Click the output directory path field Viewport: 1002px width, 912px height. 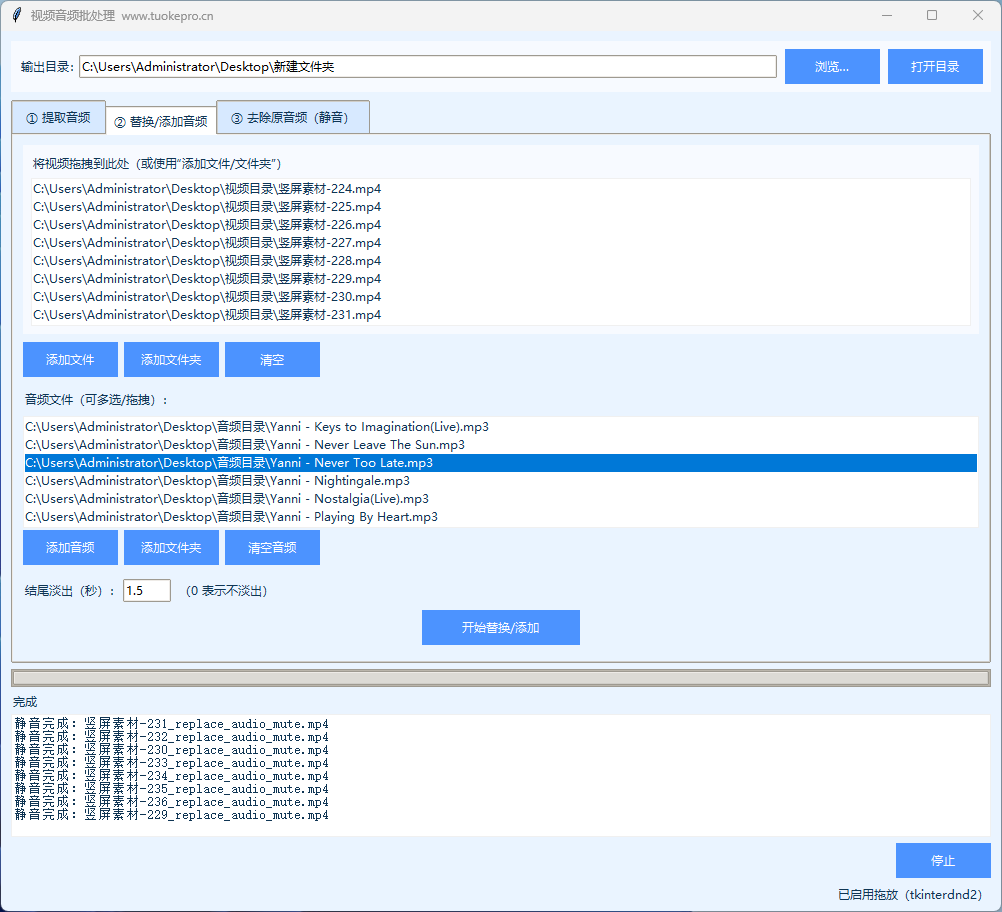[427, 67]
